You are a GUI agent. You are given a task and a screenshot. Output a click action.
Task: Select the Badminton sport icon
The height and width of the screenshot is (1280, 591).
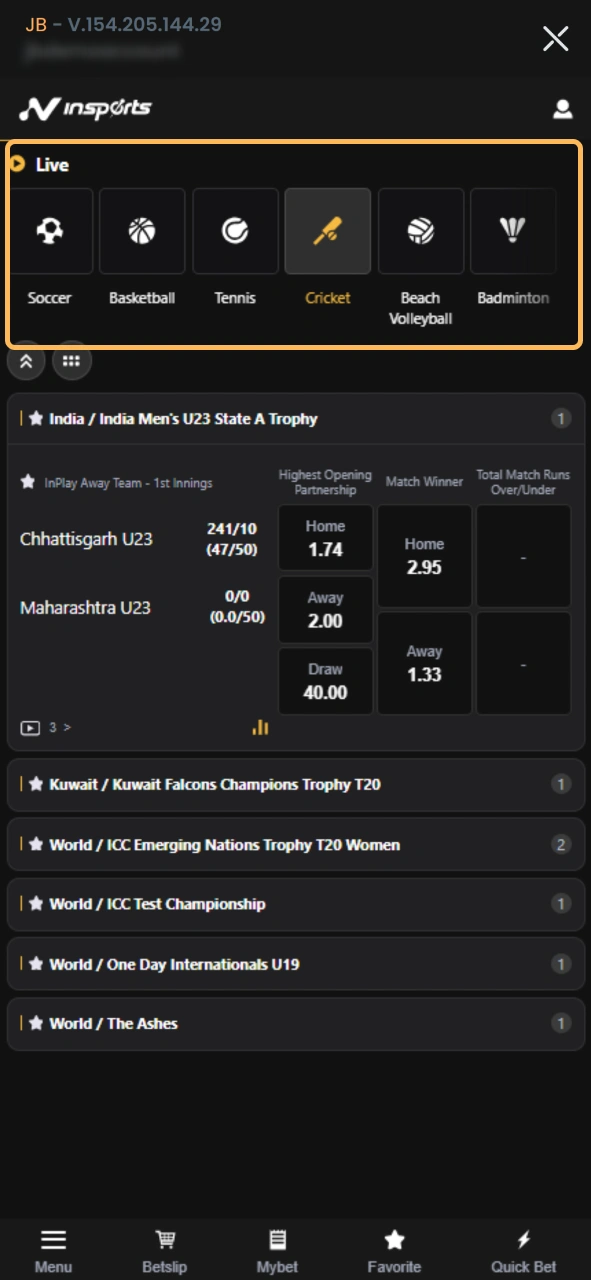pos(513,231)
